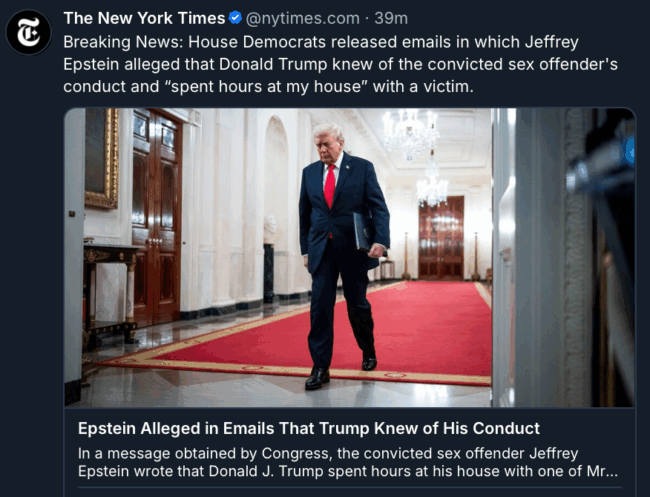Visit the @nytimes.com handle
This screenshot has width=650, height=497.
303,18
